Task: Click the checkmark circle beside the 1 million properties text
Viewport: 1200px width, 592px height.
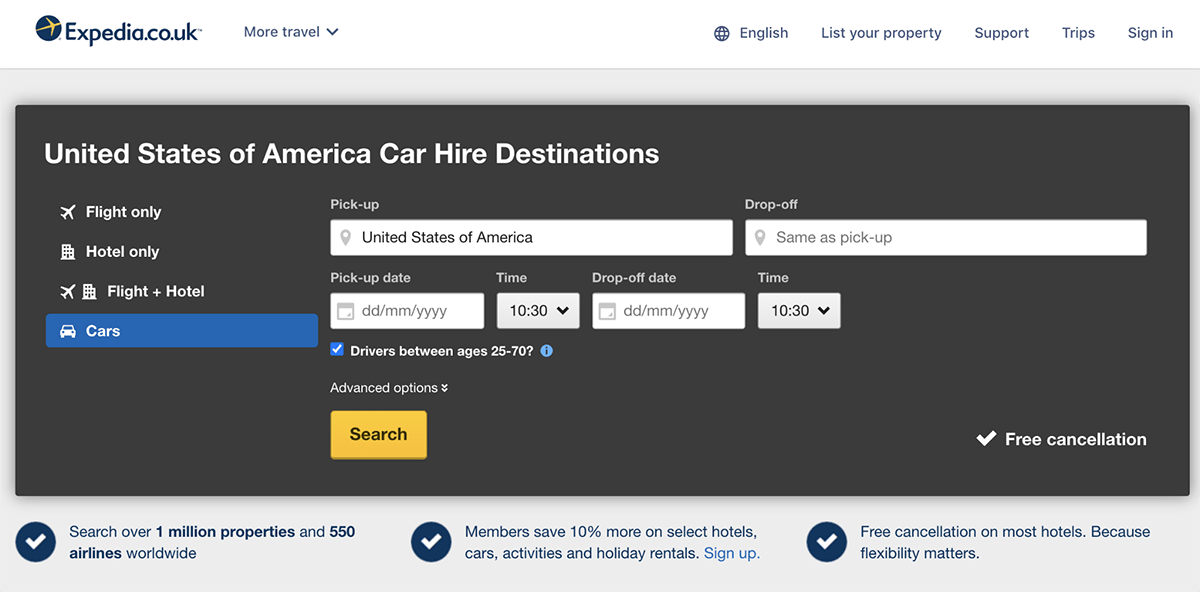Action: coord(35,541)
